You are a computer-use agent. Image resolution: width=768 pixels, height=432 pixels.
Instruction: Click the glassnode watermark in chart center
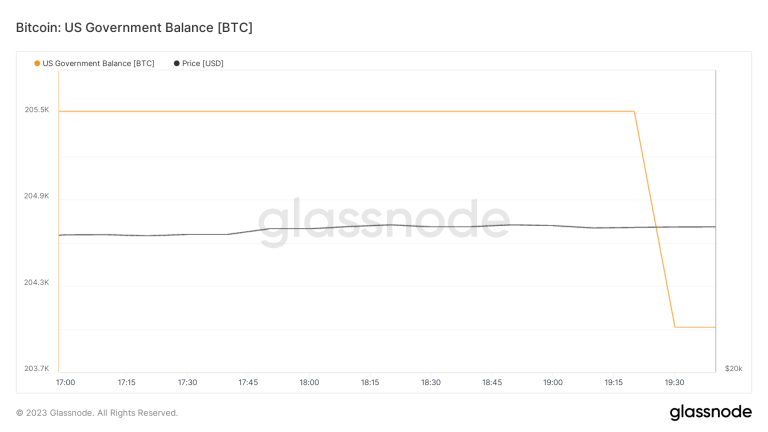click(384, 220)
